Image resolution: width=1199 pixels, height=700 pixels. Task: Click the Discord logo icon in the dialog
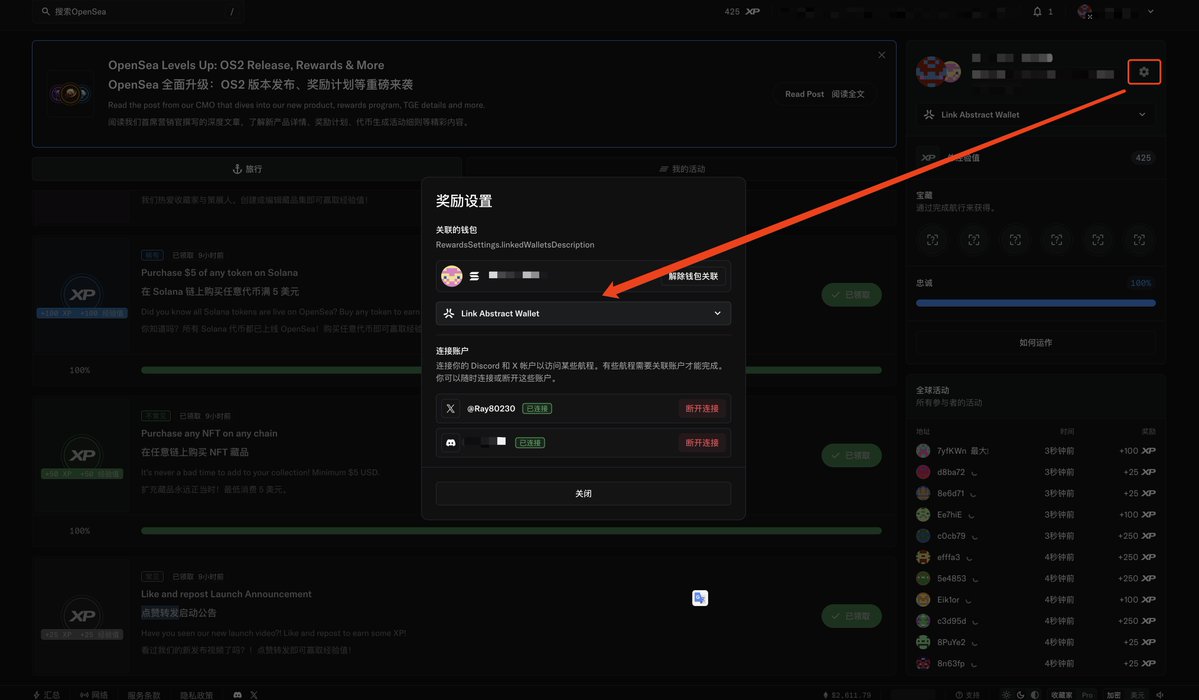[x=451, y=442]
